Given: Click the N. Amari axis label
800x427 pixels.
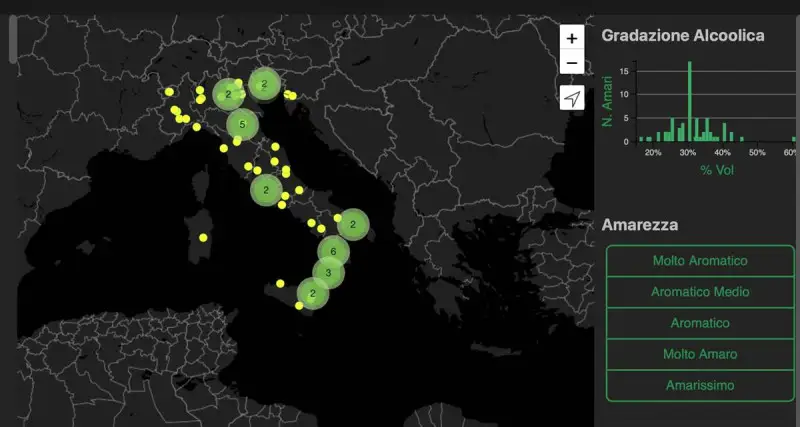Looking at the screenshot, I should point(607,101).
